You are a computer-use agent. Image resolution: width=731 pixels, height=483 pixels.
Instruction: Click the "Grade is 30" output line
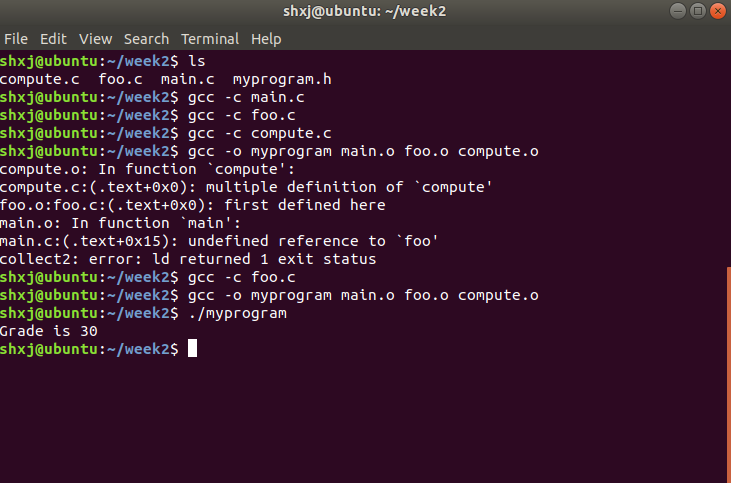click(x=48, y=330)
